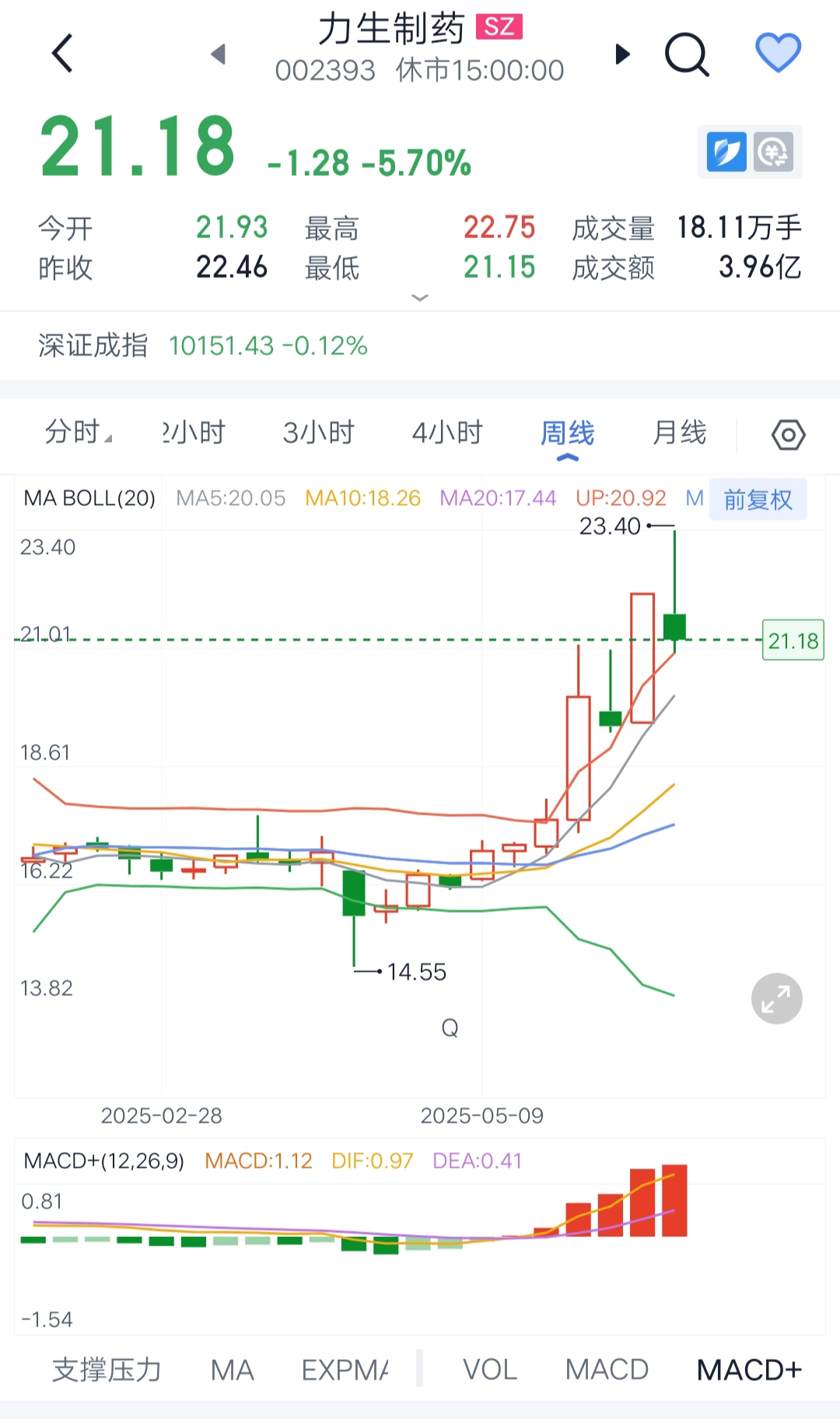Image resolution: width=840 pixels, height=1419 pixels.
Task: Select the 3小时 timeframe tab
Action: pyautogui.click(x=318, y=433)
